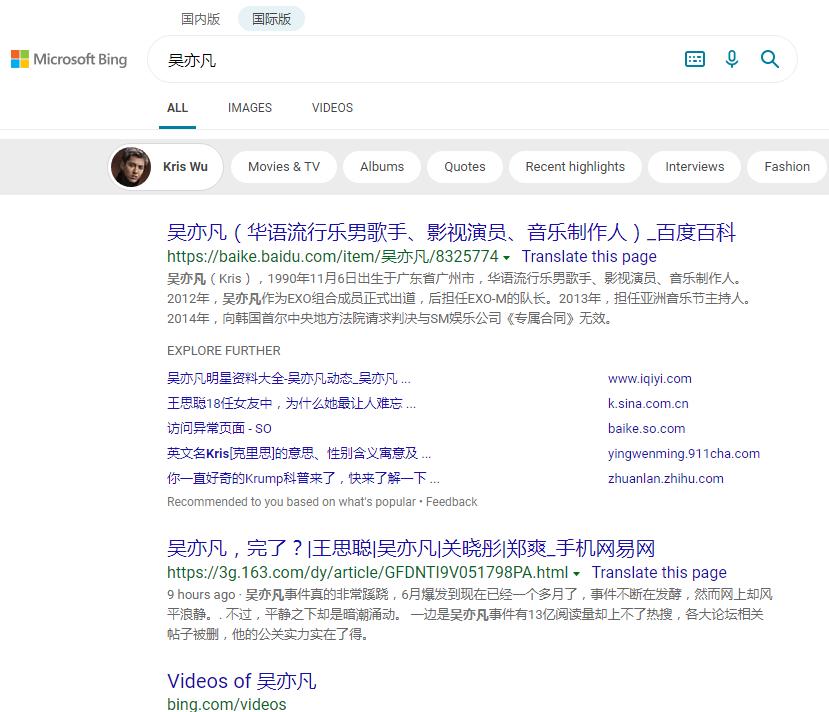
Task: Open the VIDEOS search tab
Action: point(332,107)
